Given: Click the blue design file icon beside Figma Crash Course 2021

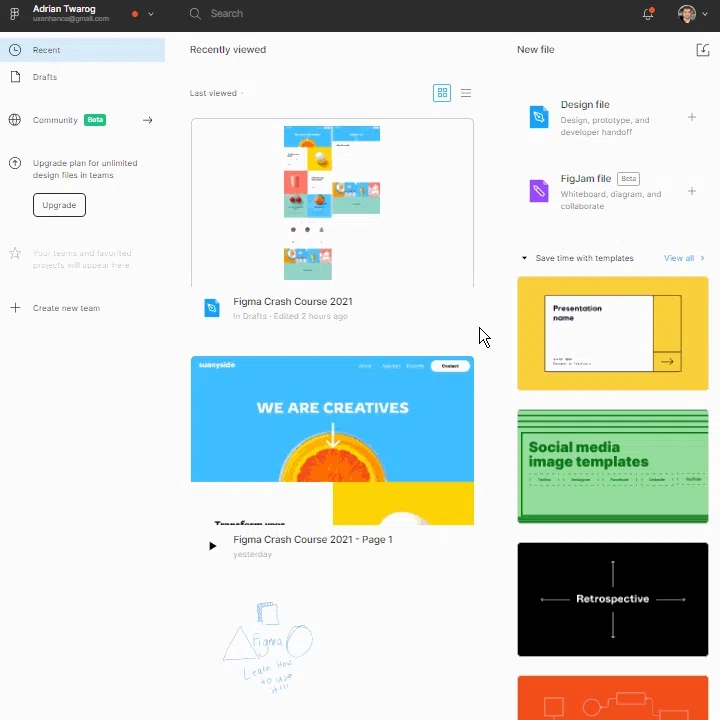Looking at the screenshot, I should pyautogui.click(x=212, y=308).
